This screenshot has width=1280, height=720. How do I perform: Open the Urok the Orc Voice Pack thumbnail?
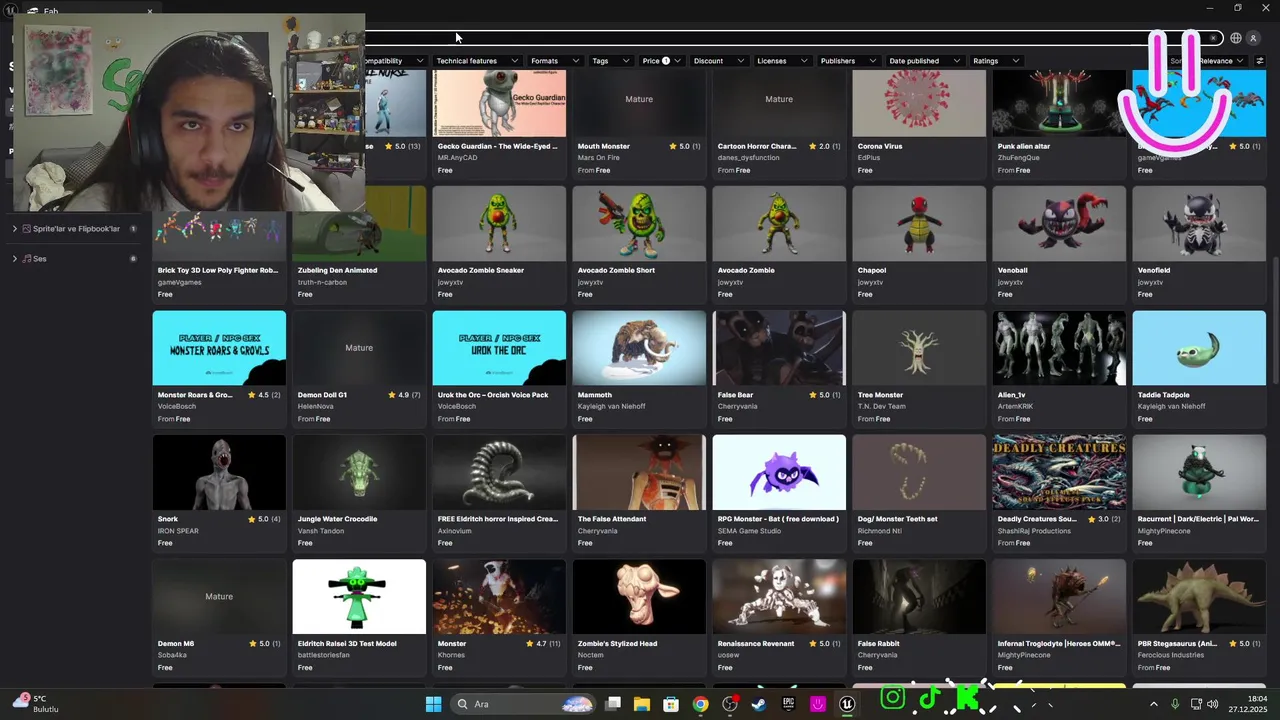[x=499, y=347]
